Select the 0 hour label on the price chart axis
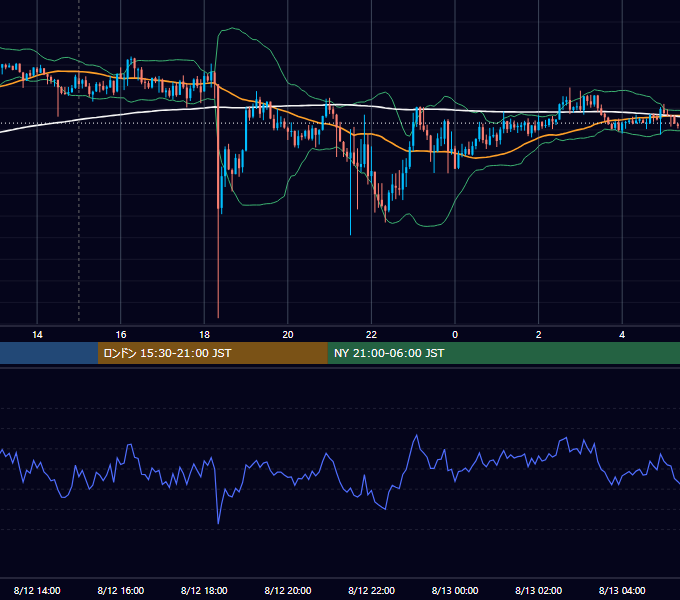This screenshot has width=680, height=600. (455, 335)
